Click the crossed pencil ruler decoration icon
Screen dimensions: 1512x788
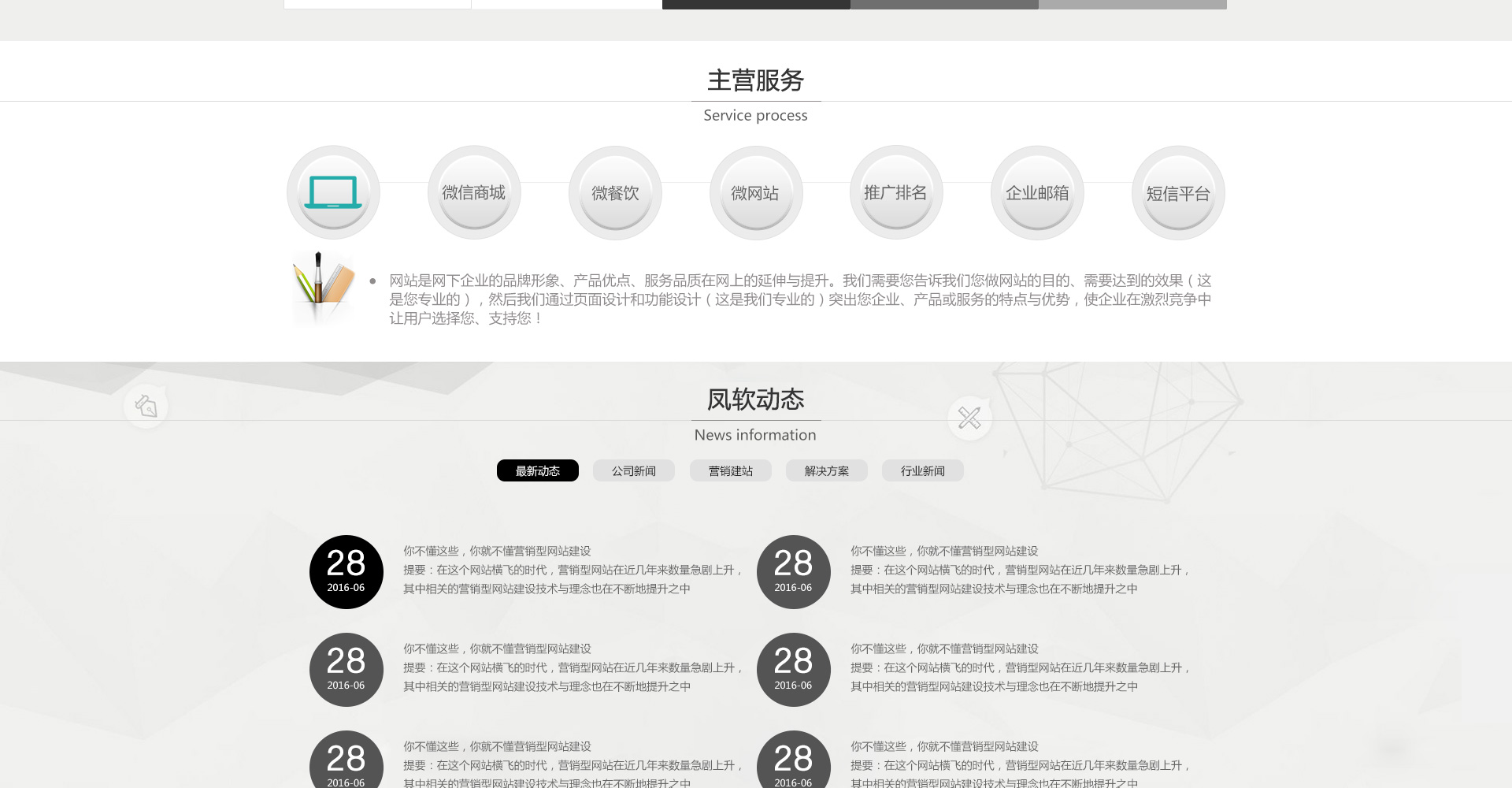point(969,418)
